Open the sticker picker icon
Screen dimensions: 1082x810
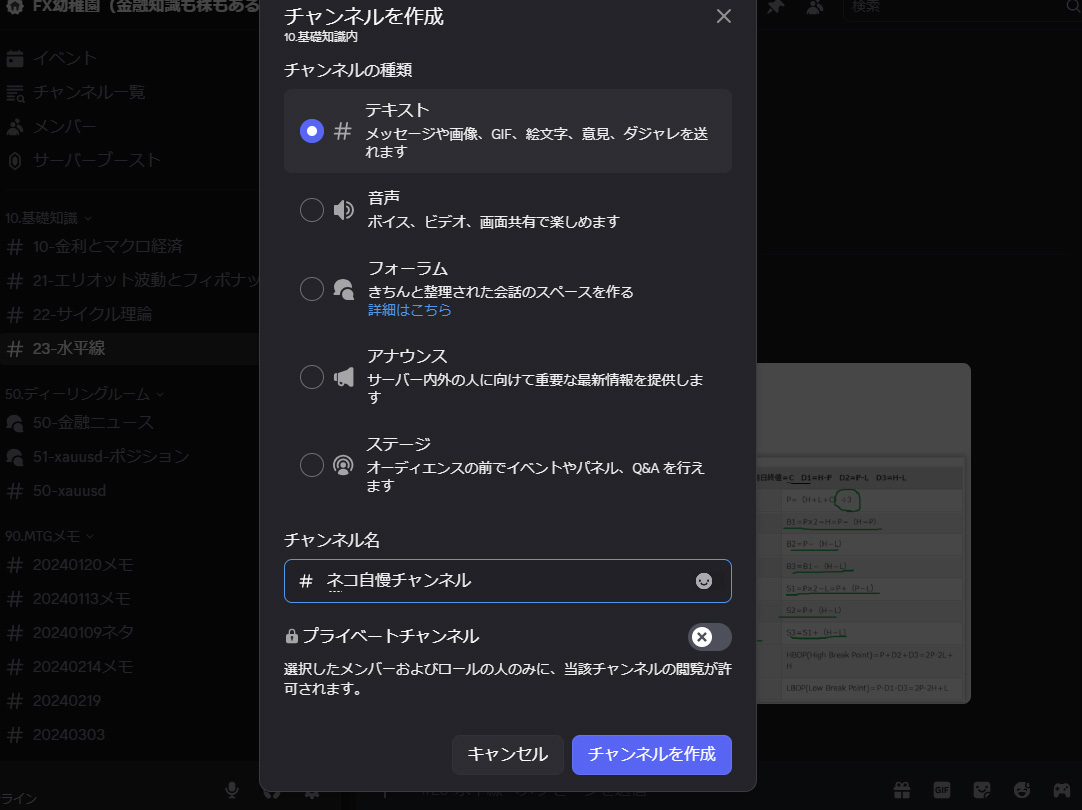[981, 789]
